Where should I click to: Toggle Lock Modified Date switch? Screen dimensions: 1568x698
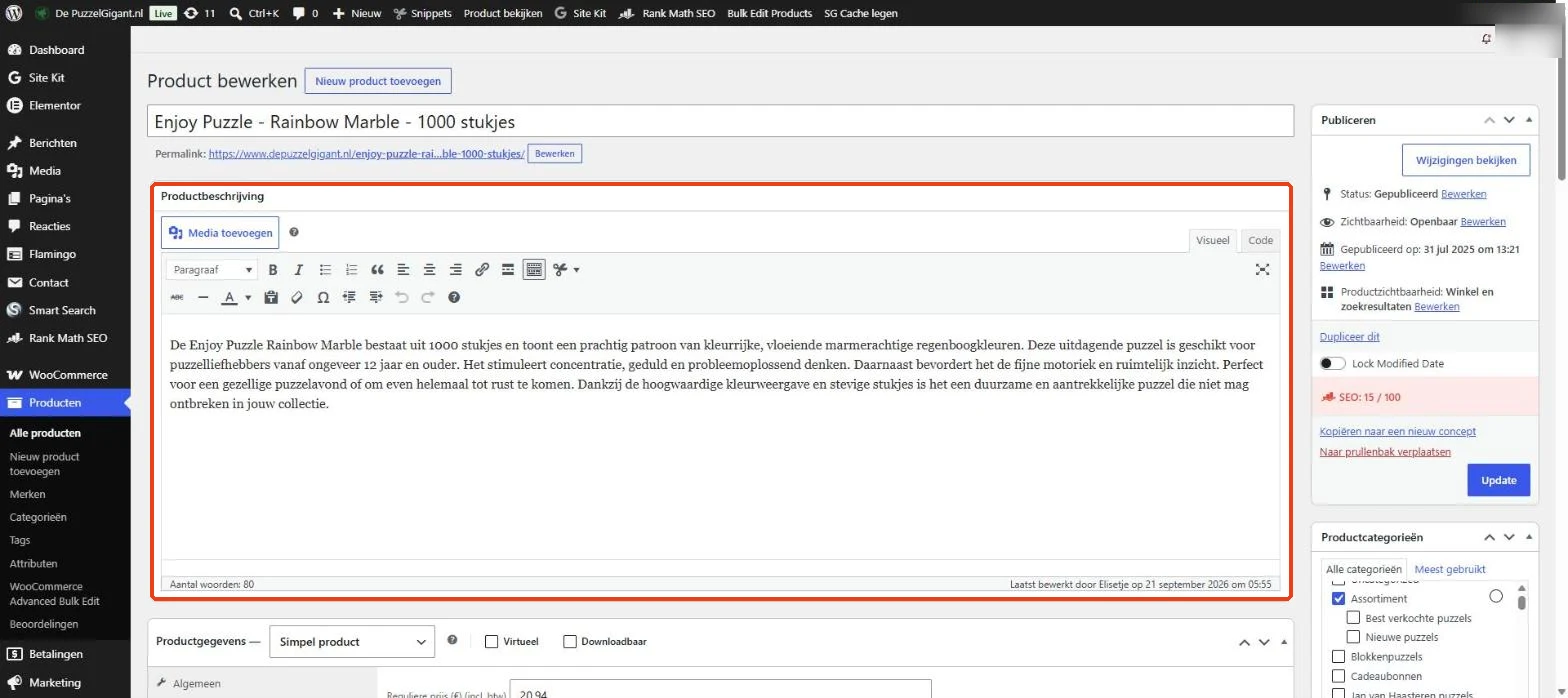pos(1332,364)
